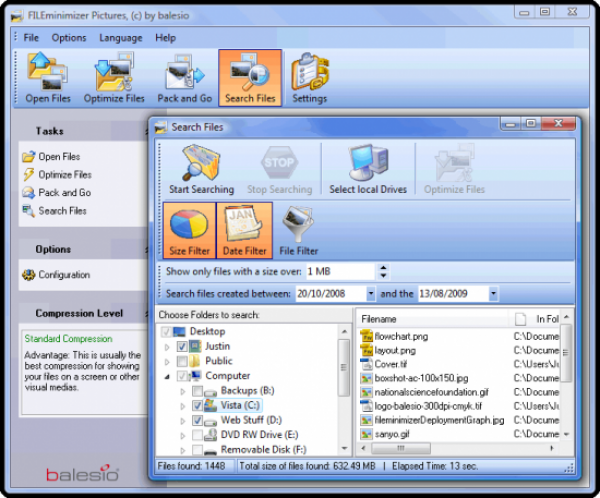Open the Settings clipboard icon
This screenshot has height=498, width=600.
coord(310,78)
